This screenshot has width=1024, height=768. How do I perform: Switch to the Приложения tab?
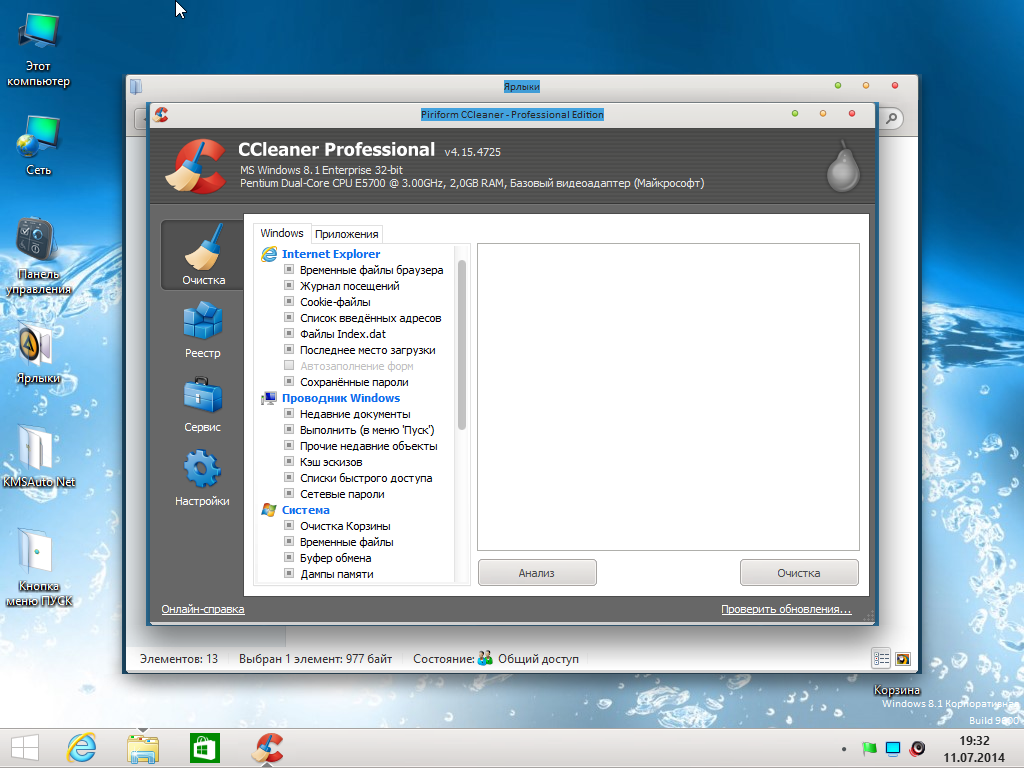[346, 234]
